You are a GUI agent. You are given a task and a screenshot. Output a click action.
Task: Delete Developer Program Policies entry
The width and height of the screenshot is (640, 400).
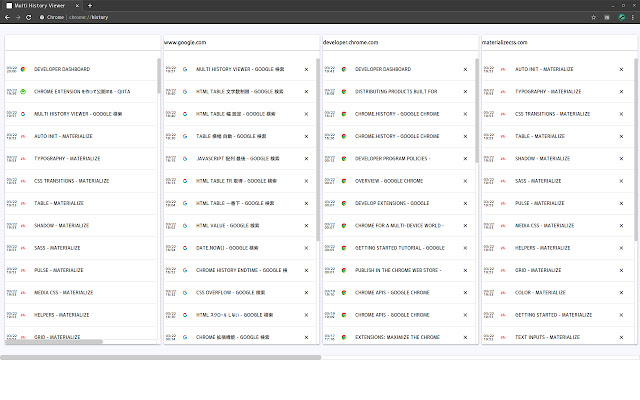coord(465,159)
